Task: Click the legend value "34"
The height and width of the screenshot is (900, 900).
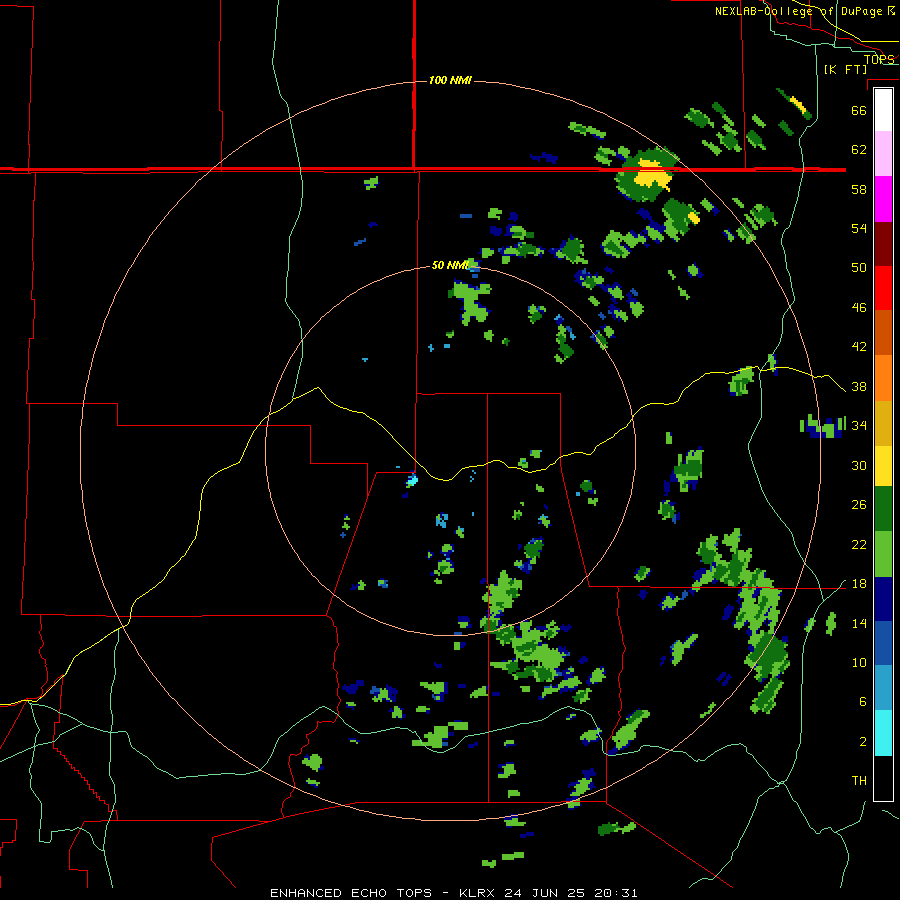Action: pos(859,426)
